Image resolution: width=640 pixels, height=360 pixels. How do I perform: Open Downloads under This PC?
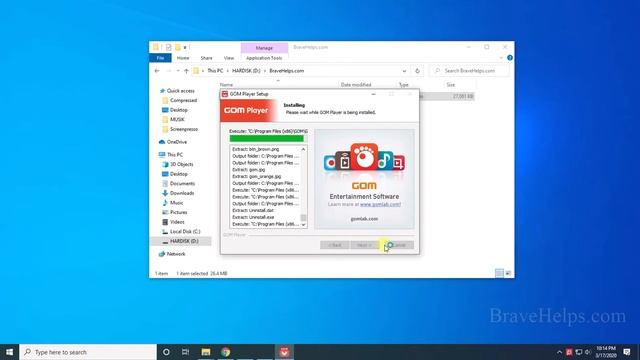coord(182,193)
